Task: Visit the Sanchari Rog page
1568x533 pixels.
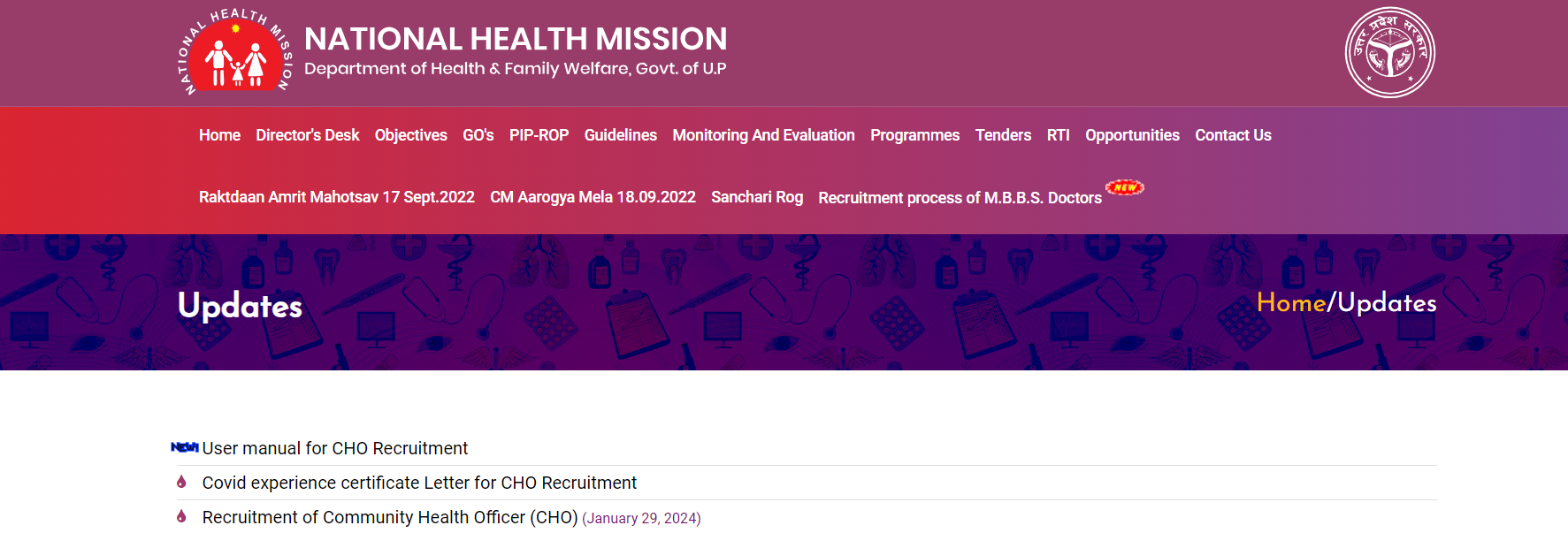Action: (757, 197)
